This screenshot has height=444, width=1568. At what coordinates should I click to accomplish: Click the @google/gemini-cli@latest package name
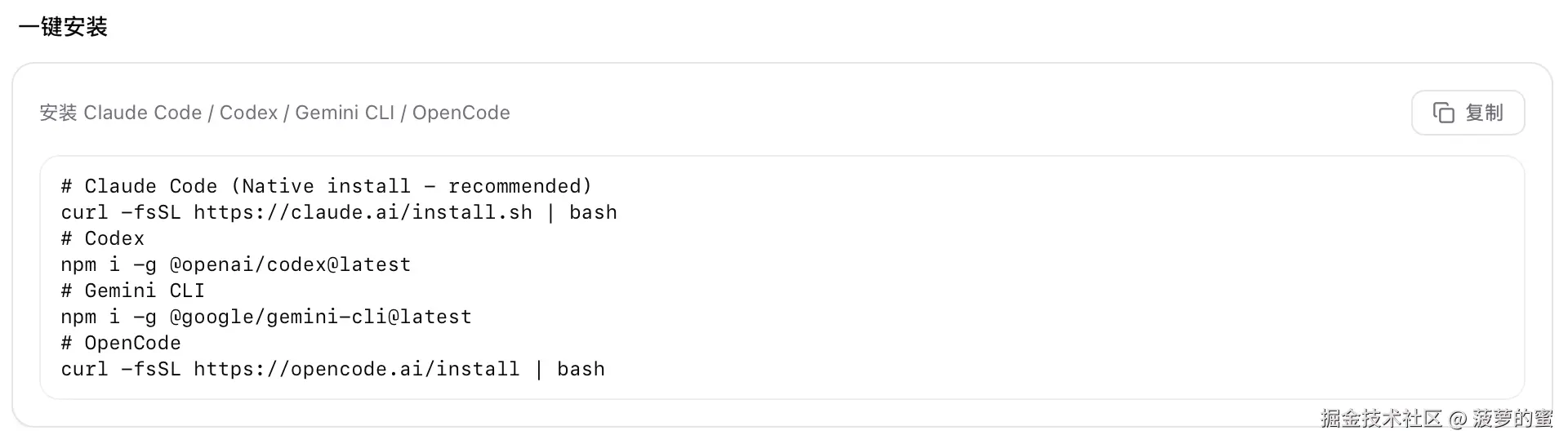tap(320, 317)
